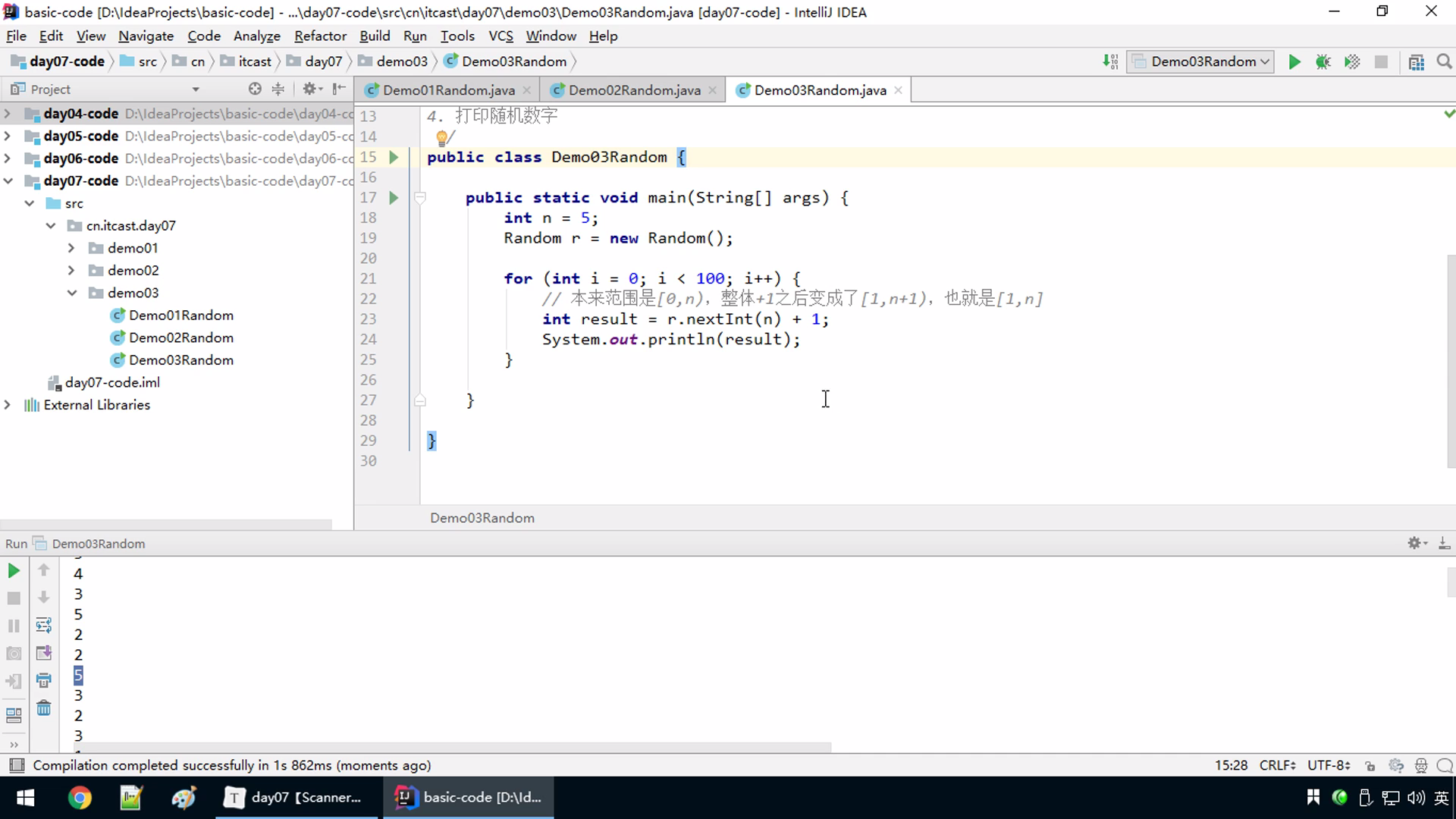
Task: Run Demo03Random with green toolbar arrow
Action: (x=1294, y=62)
